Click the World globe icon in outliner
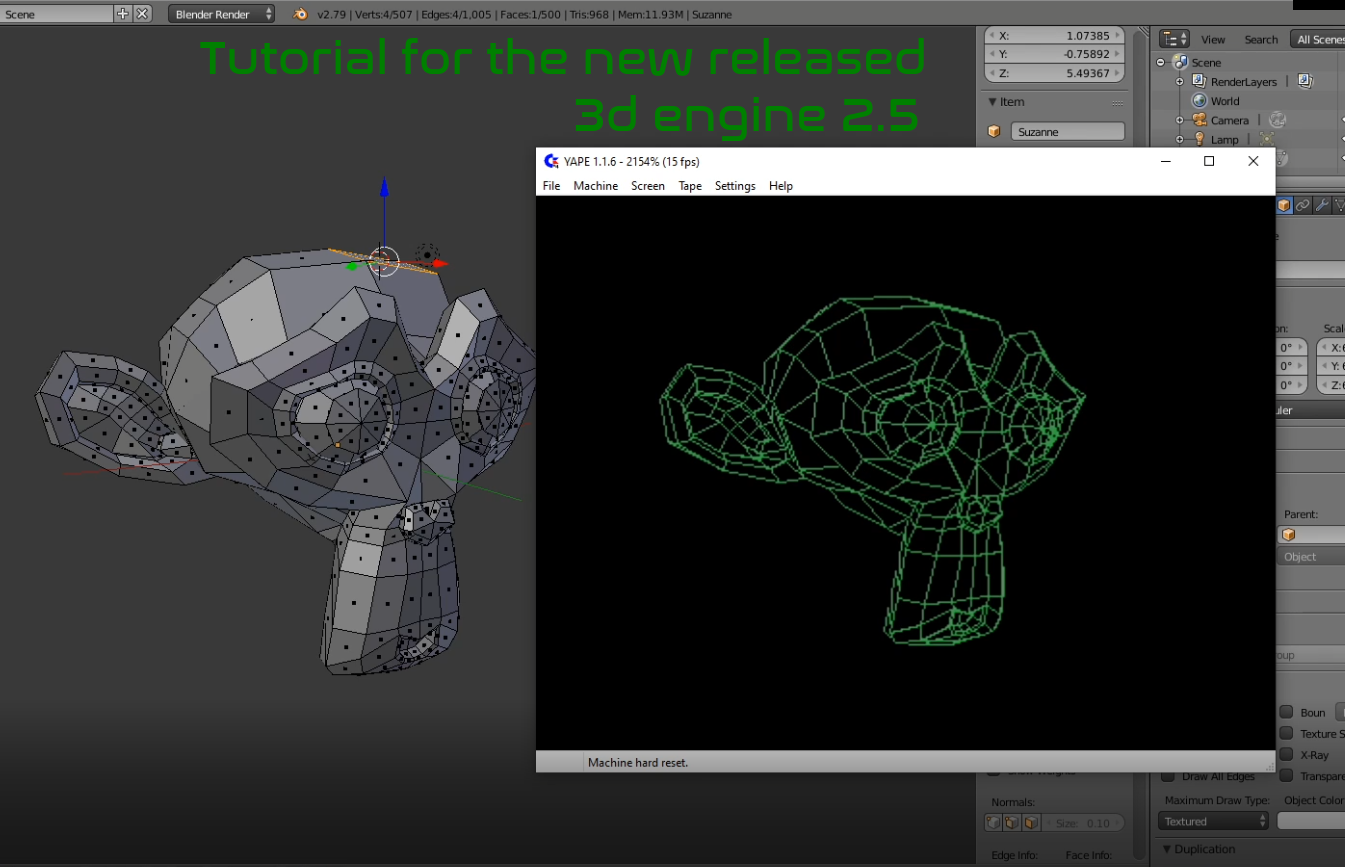Viewport: 1345px width, 867px height. [x=1200, y=101]
